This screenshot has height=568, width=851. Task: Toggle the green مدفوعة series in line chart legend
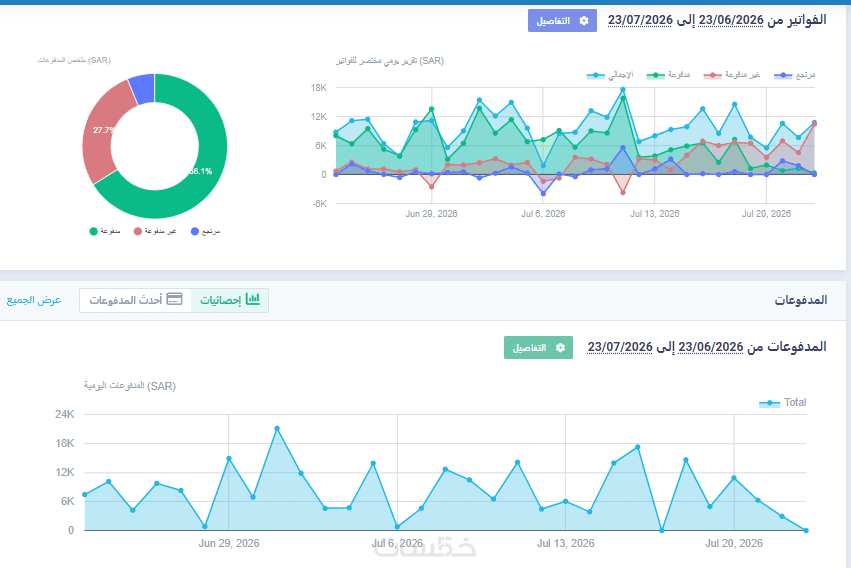[668, 75]
